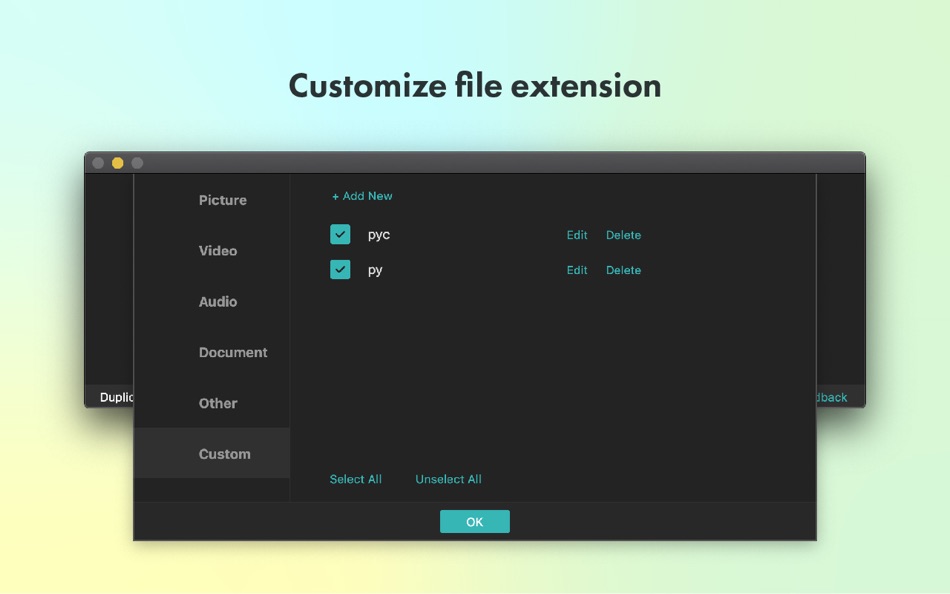Select the Audio category
This screenshot has width=950, height=594.
point(211,302)
